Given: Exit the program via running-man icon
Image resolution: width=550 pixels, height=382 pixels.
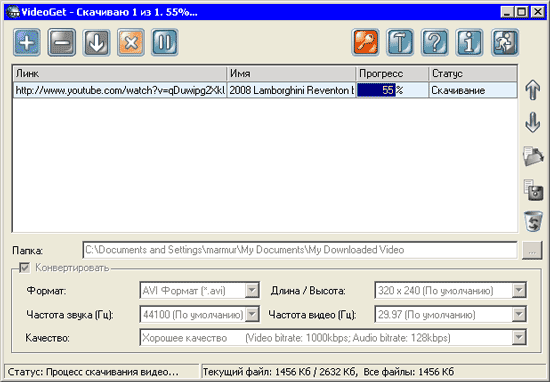Looking at the screenshot, I should point(505,42).
